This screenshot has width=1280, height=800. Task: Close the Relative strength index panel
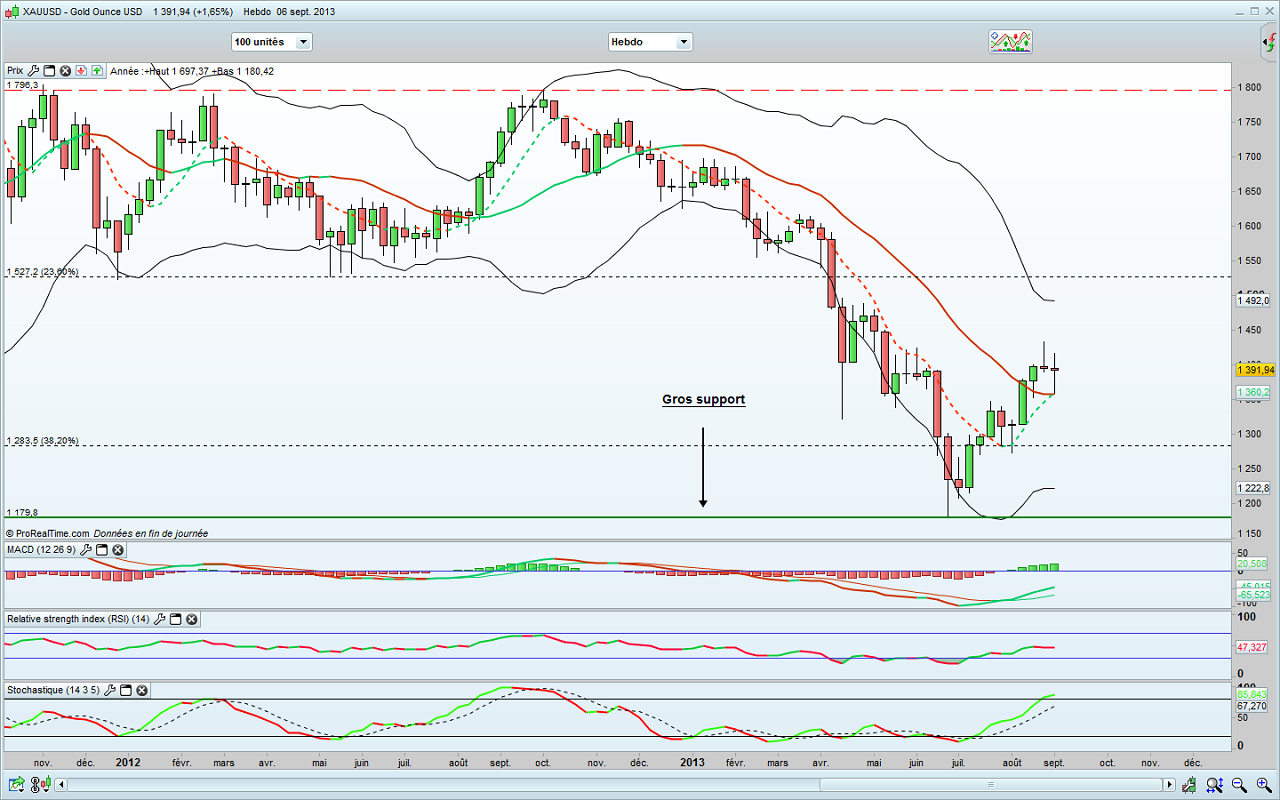[x=192, y=620]
